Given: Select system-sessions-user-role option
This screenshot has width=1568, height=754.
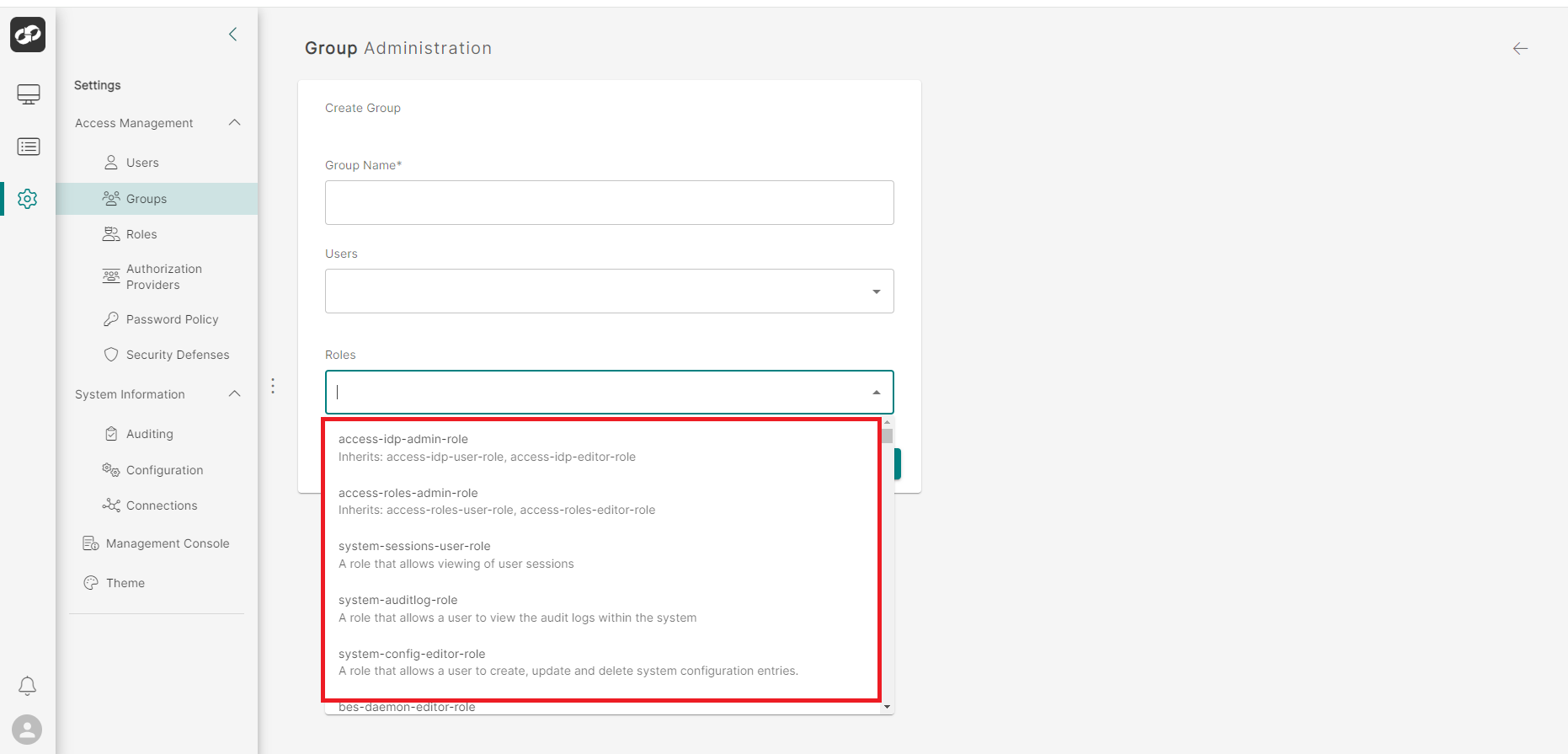Looking at the screenshot, I should (x=603, y=555).
